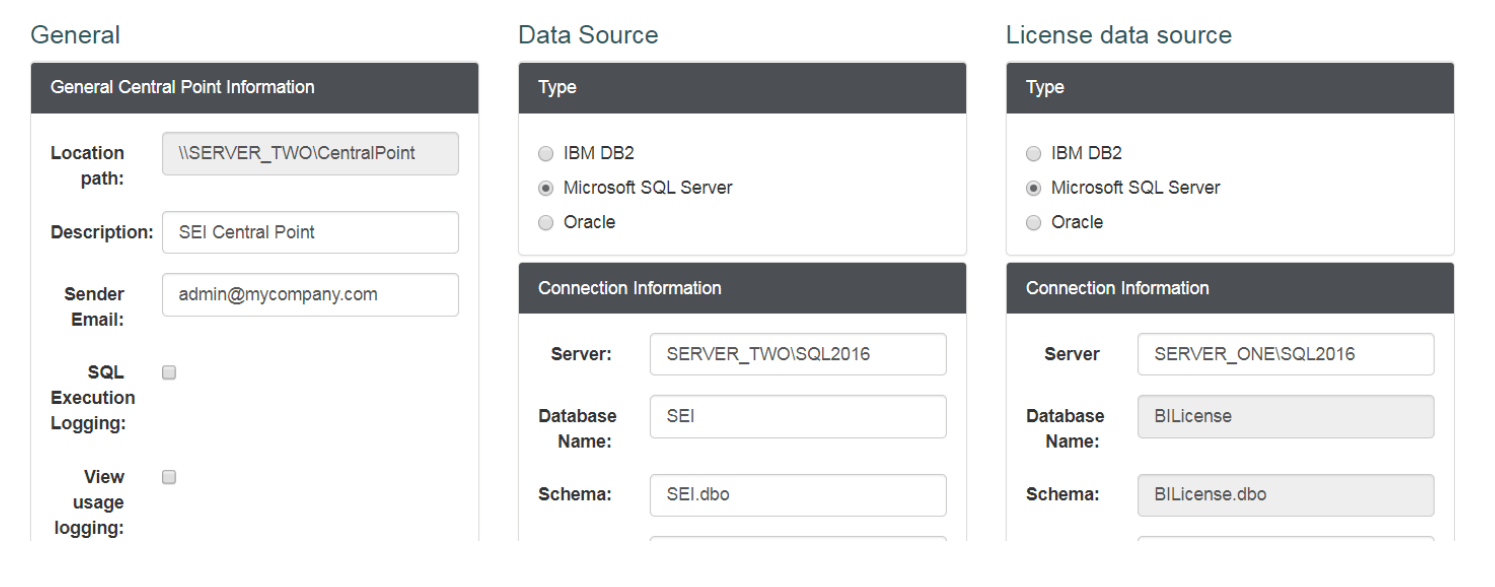Click Data Source Database Name field

[x=797, y=416]
